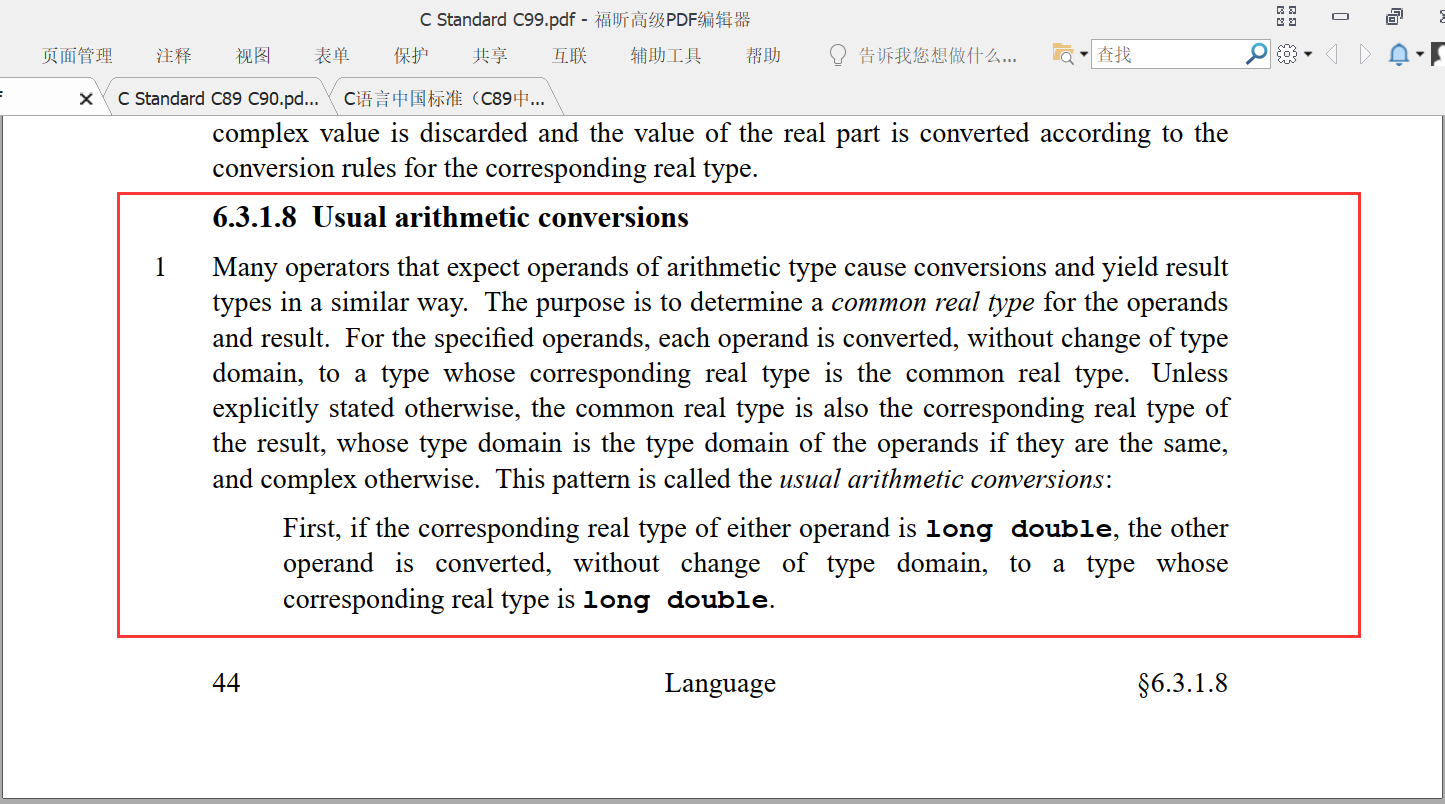Click the cascade windows icon in the title bar
This screenshot has height=804, width=1445.
[x=1393, y=16]
